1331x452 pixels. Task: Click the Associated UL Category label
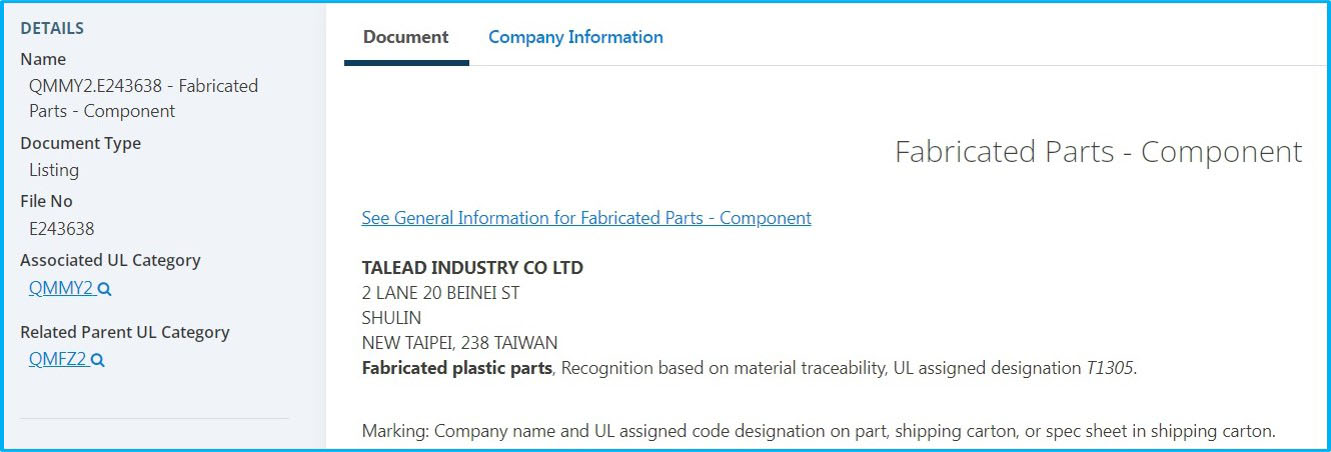pyautogui.click(x=110, y=260)
